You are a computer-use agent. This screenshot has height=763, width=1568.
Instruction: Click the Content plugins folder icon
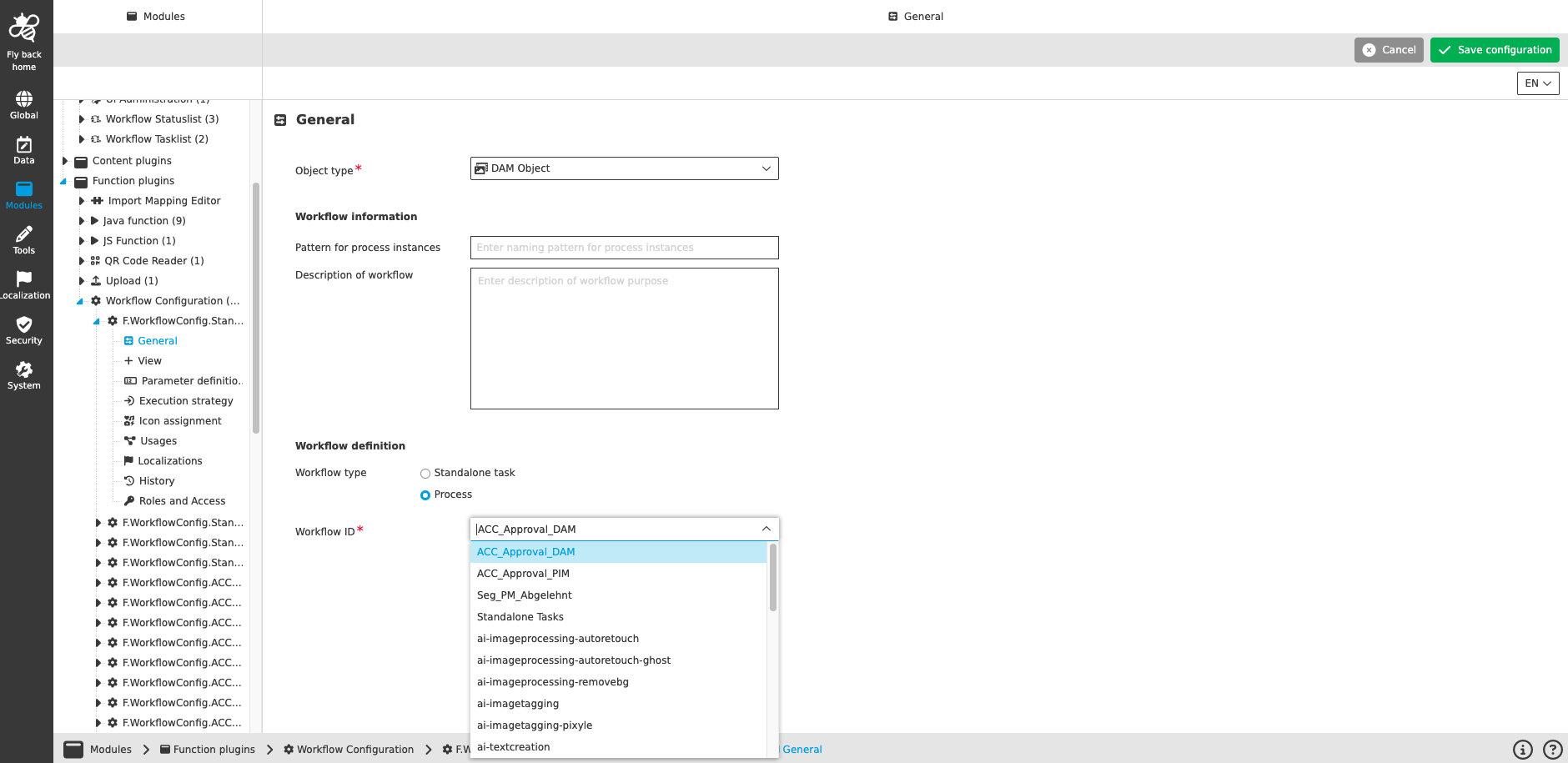(81, 162)
